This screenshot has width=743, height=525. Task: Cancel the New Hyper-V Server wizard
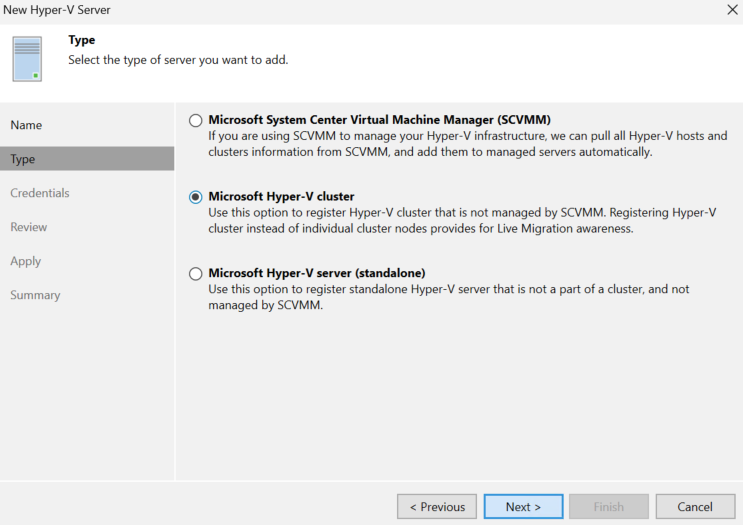695,507
